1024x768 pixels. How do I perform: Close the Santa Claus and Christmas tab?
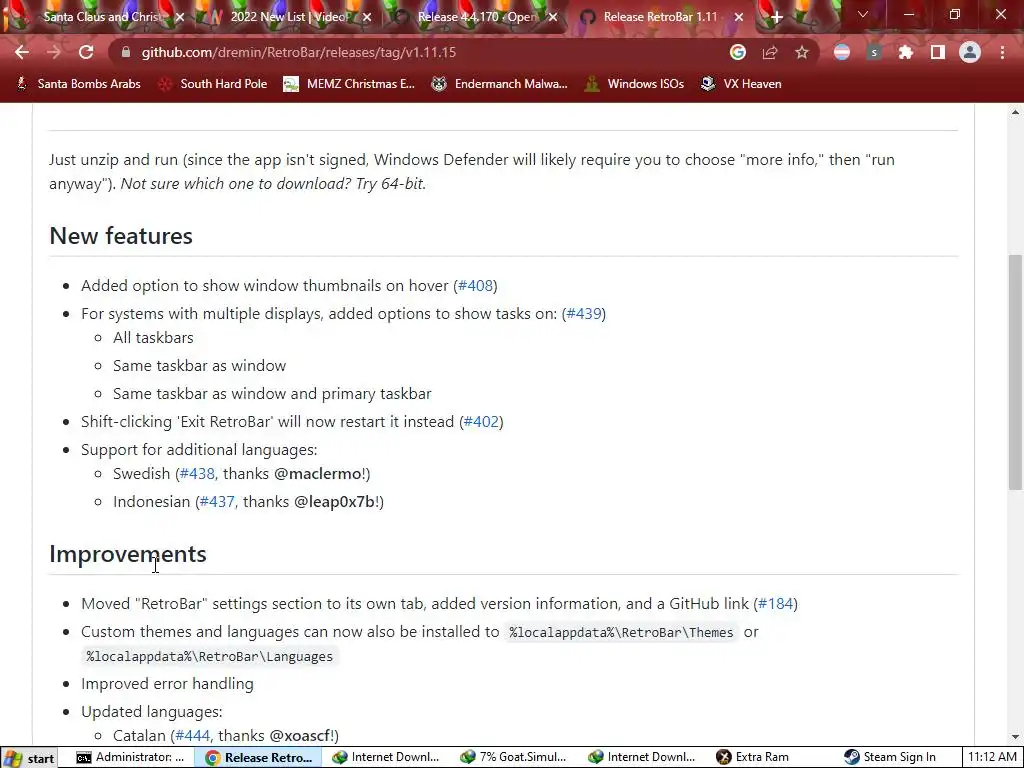coord(181,17)
